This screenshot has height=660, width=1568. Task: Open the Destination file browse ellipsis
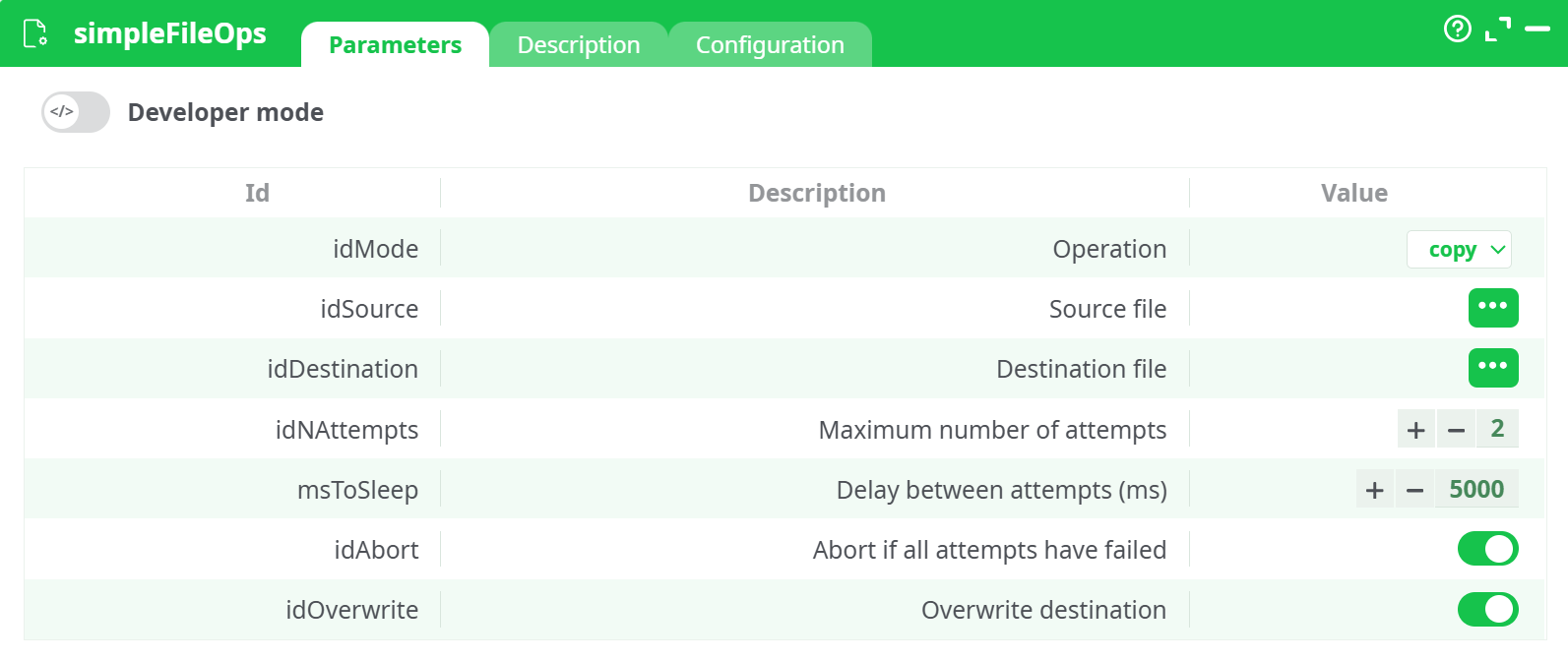(x=1493, y=368)
